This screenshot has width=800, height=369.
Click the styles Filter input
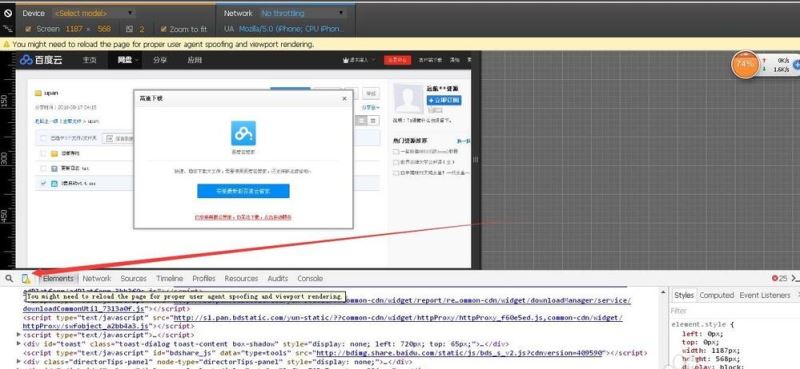pyautogui.click(x=735, y=310)
